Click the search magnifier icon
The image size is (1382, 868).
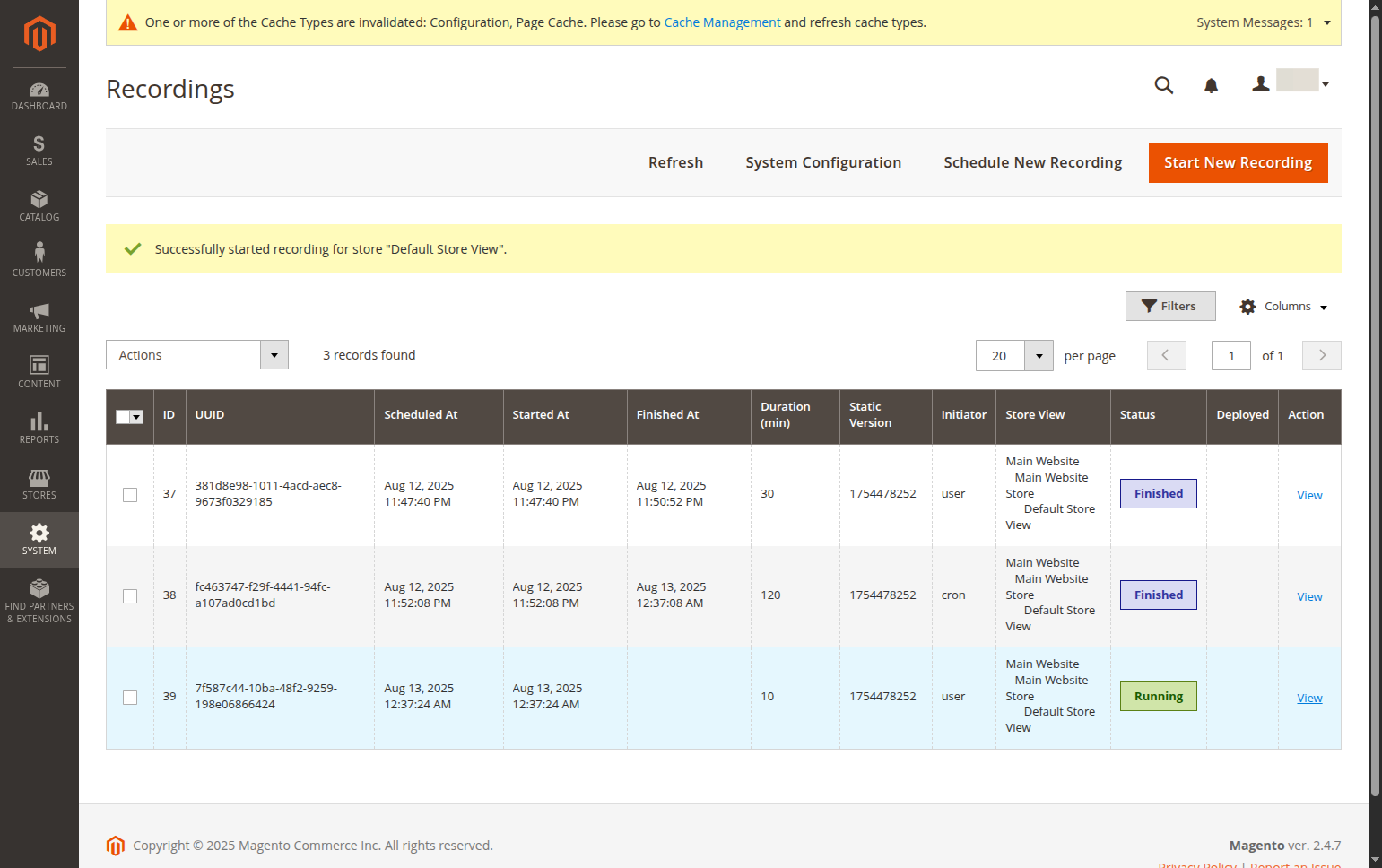tap(1164, 85)
